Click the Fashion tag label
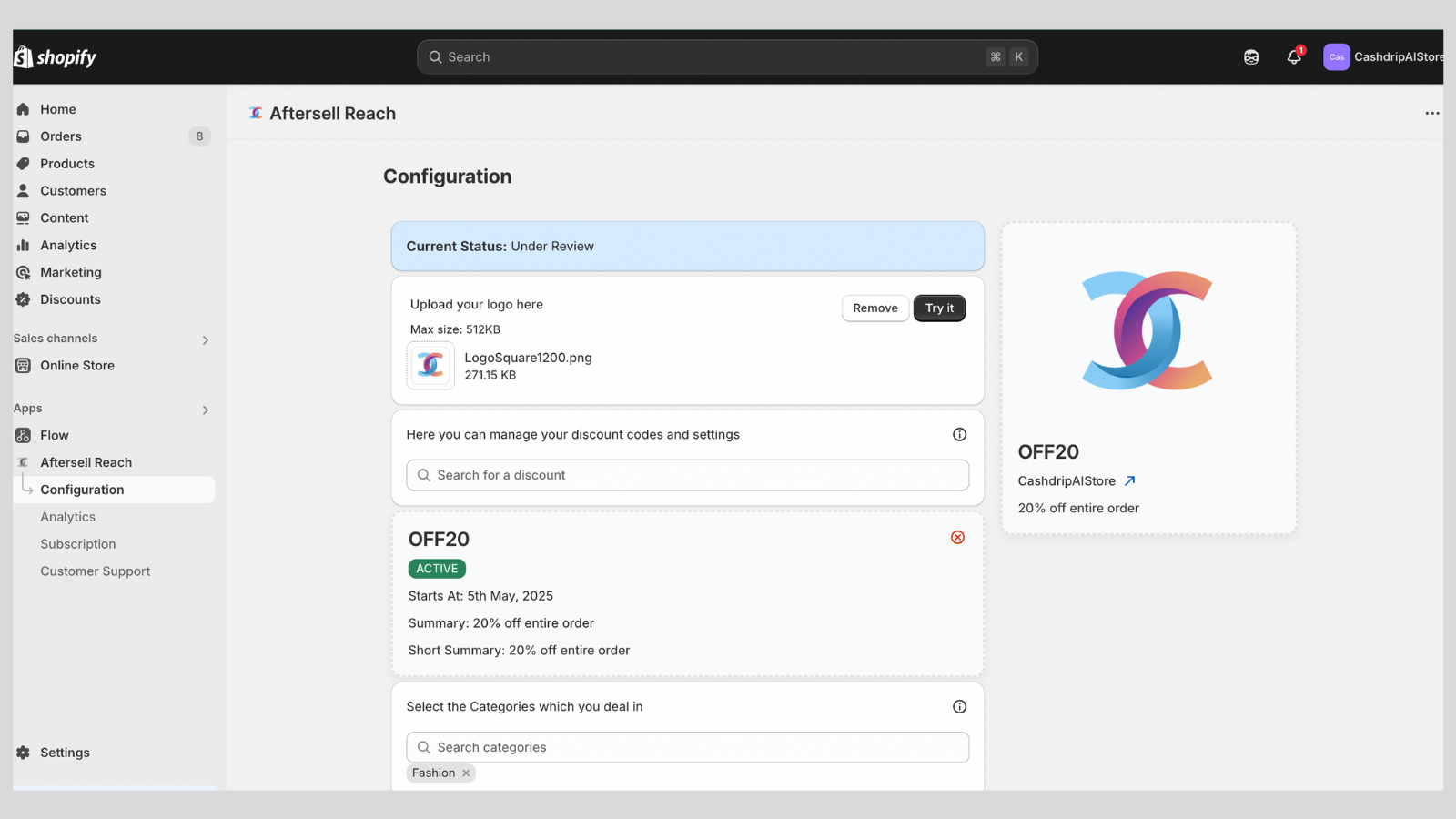 (433, 773)
